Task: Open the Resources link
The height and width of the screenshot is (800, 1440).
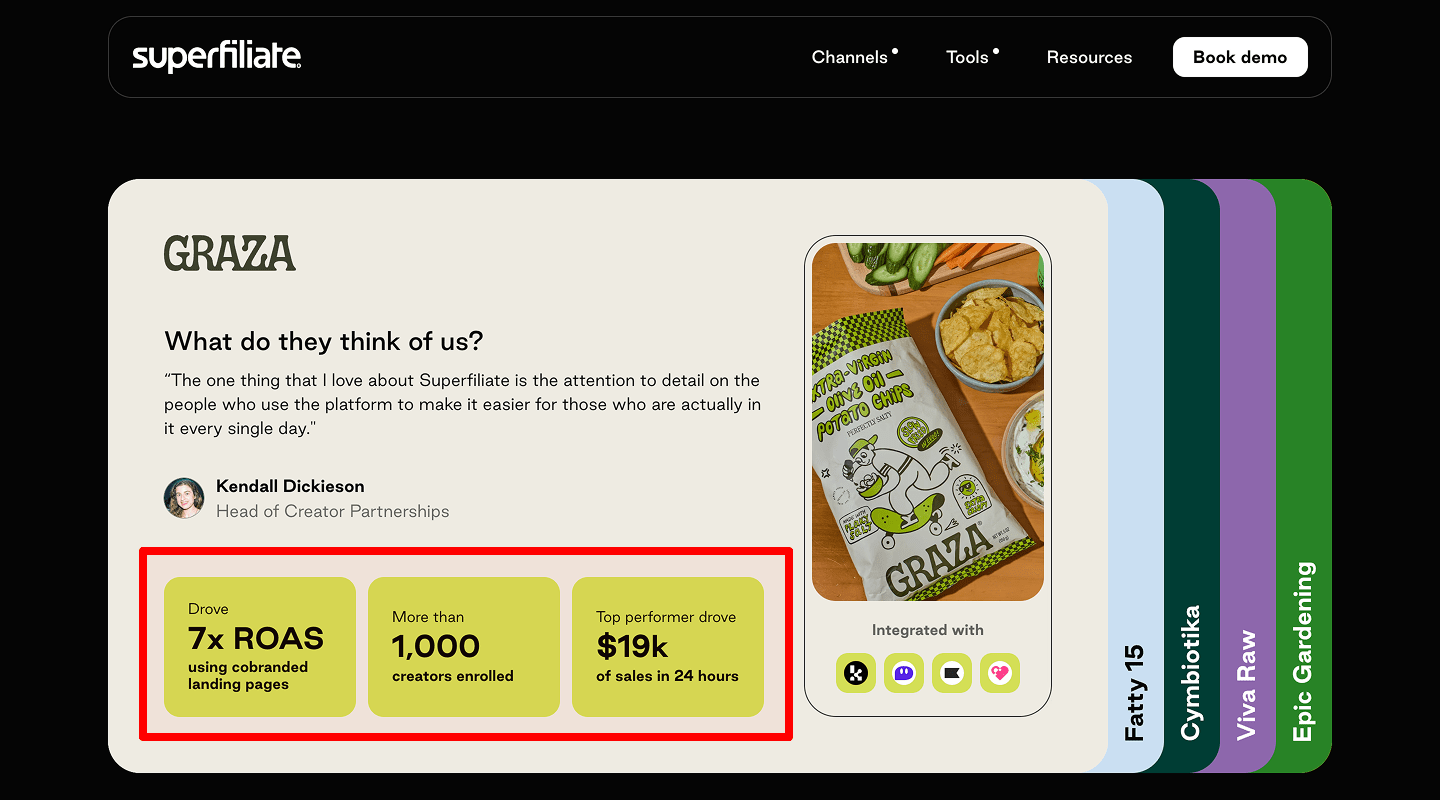Action: pyautogui.click(x=1089, y=57)
